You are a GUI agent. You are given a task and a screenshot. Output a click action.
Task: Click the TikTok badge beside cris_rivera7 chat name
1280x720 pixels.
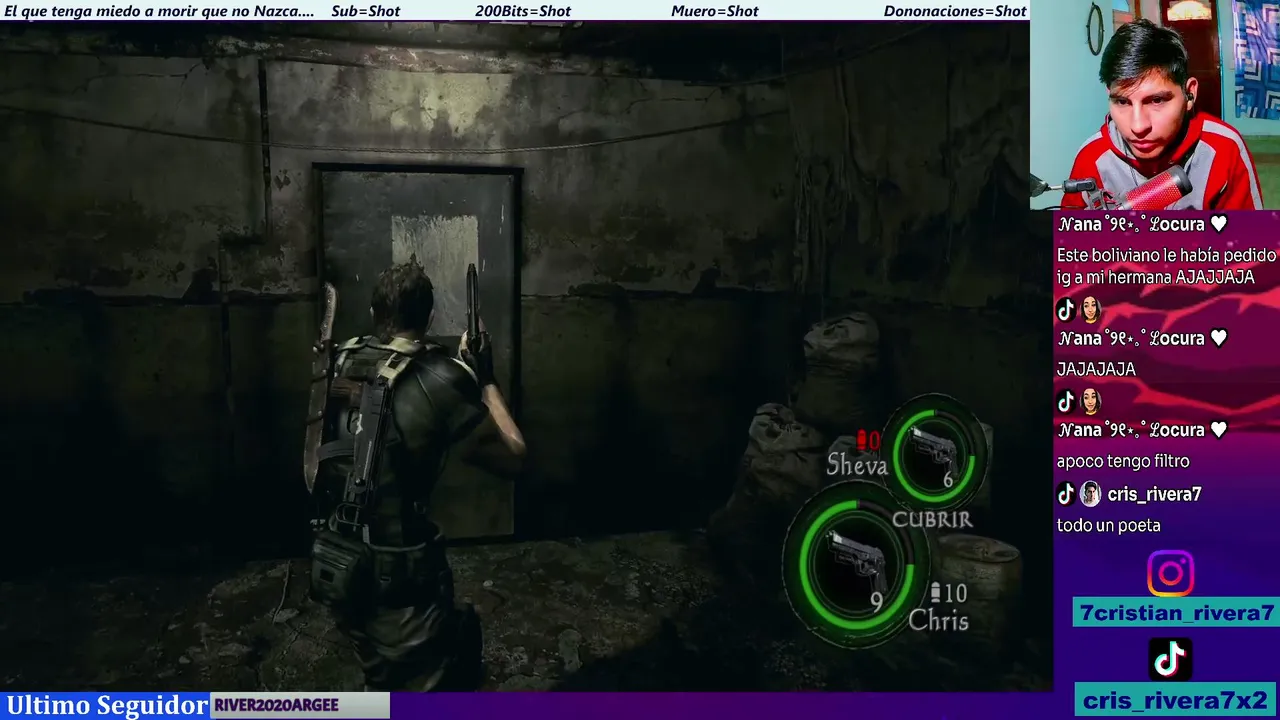[1066, 494]
